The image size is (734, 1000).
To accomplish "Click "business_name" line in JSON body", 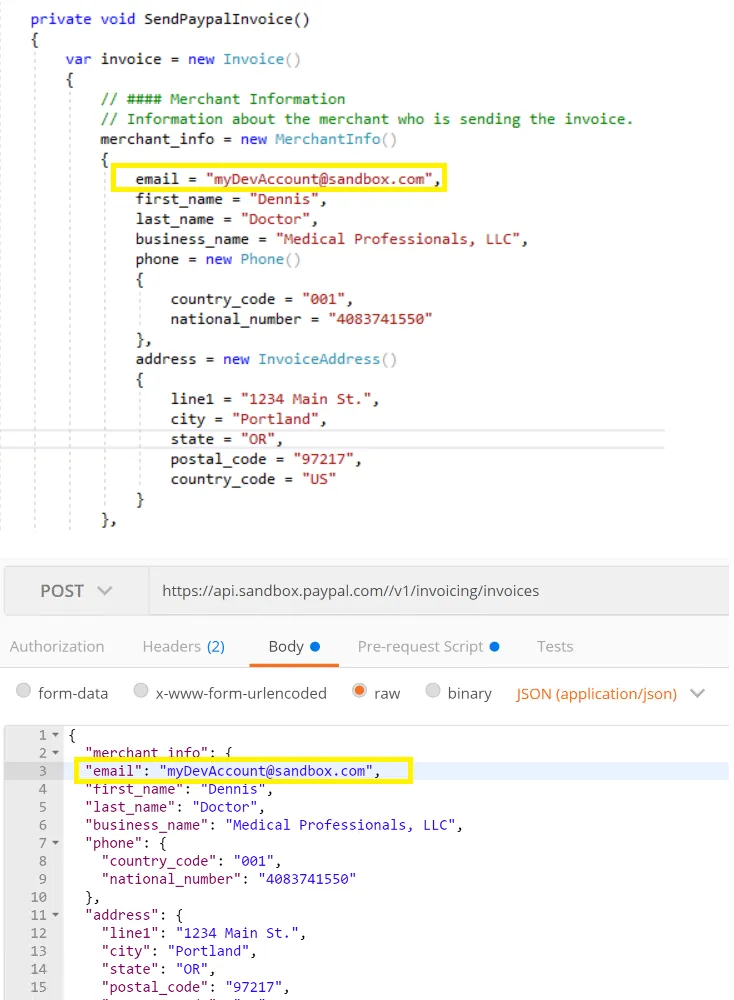I will pos(274,825).
